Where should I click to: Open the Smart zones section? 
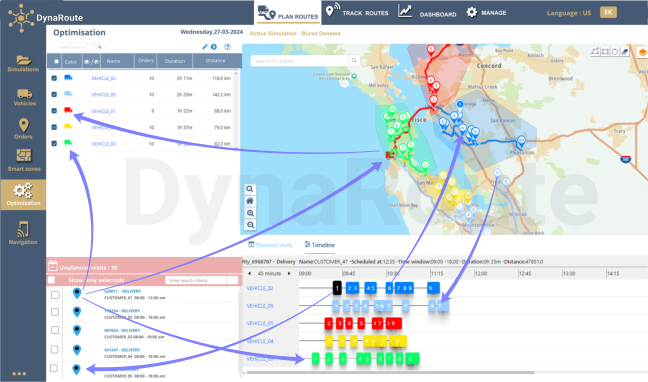(24, 160)
